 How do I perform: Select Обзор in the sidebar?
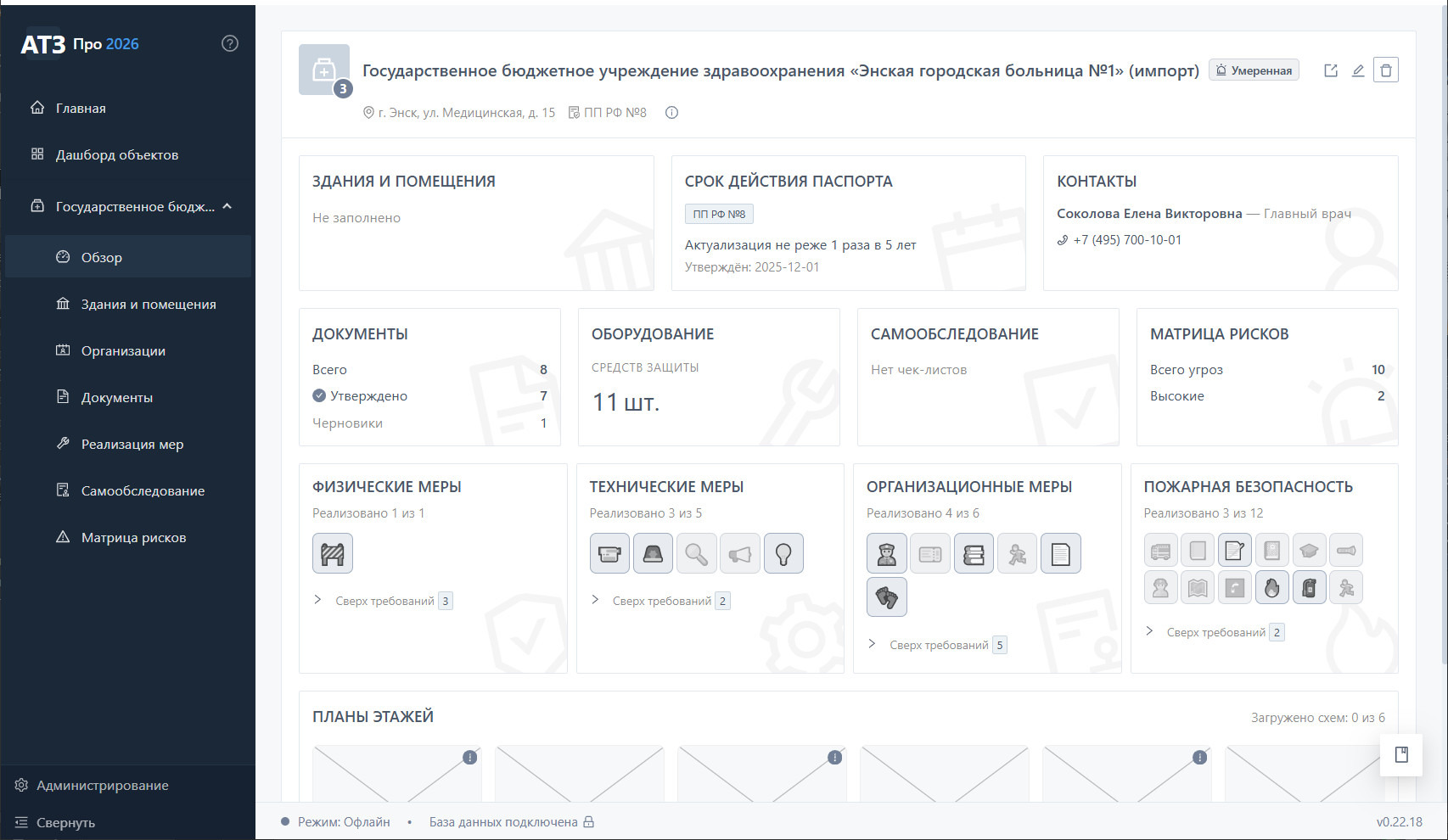click(127, 257)
